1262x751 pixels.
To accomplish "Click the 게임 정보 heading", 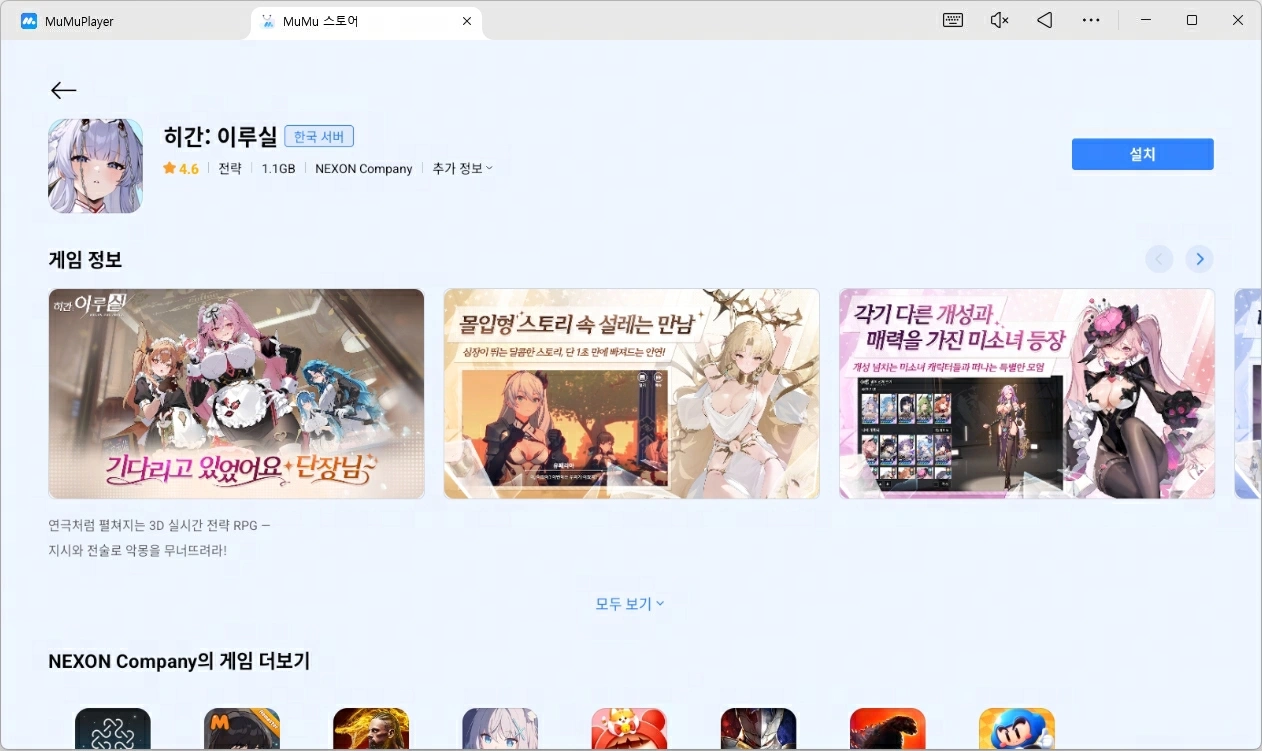I will (85, 260).
